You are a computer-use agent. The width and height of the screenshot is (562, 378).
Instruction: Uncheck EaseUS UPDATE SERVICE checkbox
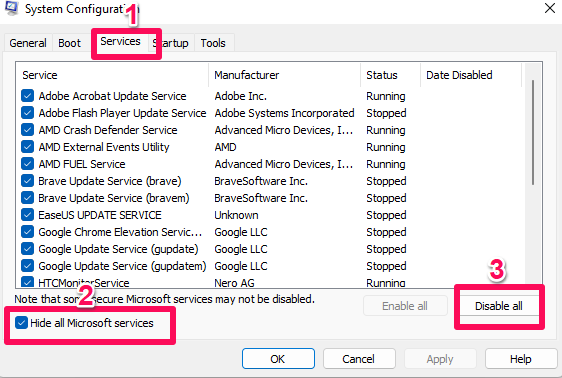(28, 215)
